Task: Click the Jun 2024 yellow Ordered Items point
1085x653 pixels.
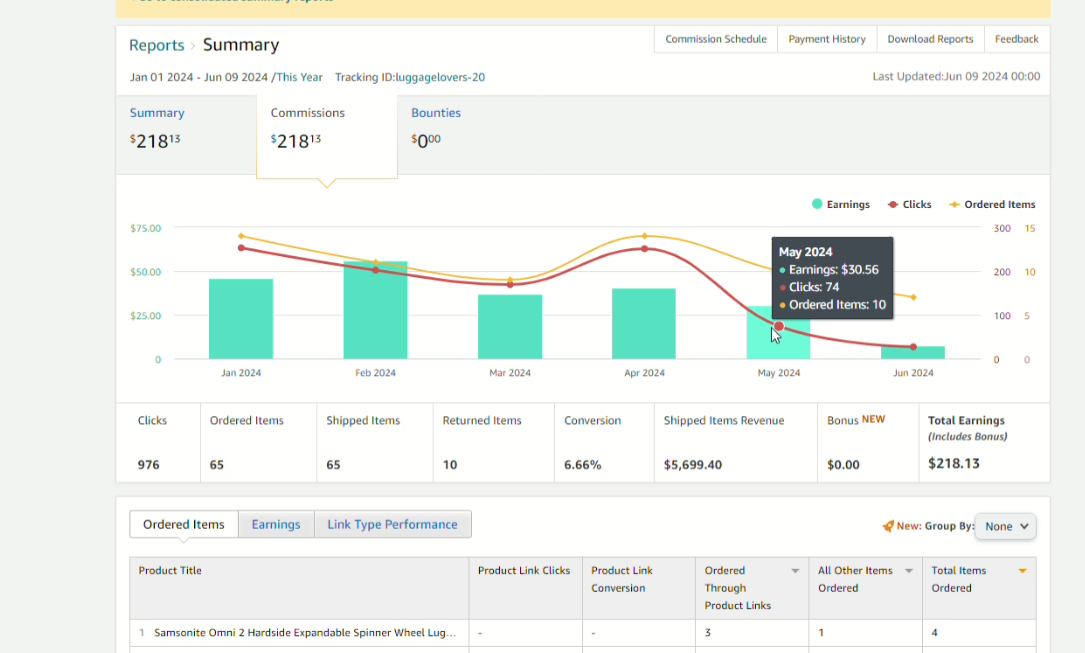Action: pos(913,297)
